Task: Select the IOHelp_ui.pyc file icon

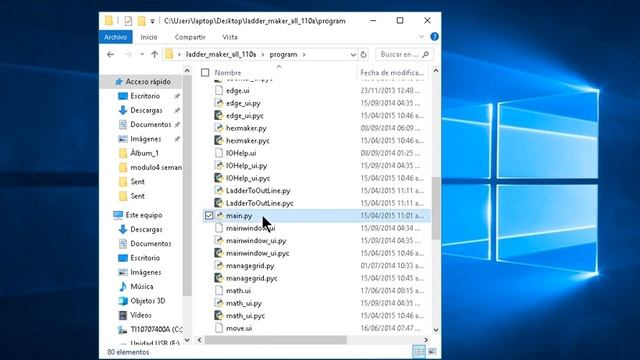Action: click(219, 178)
